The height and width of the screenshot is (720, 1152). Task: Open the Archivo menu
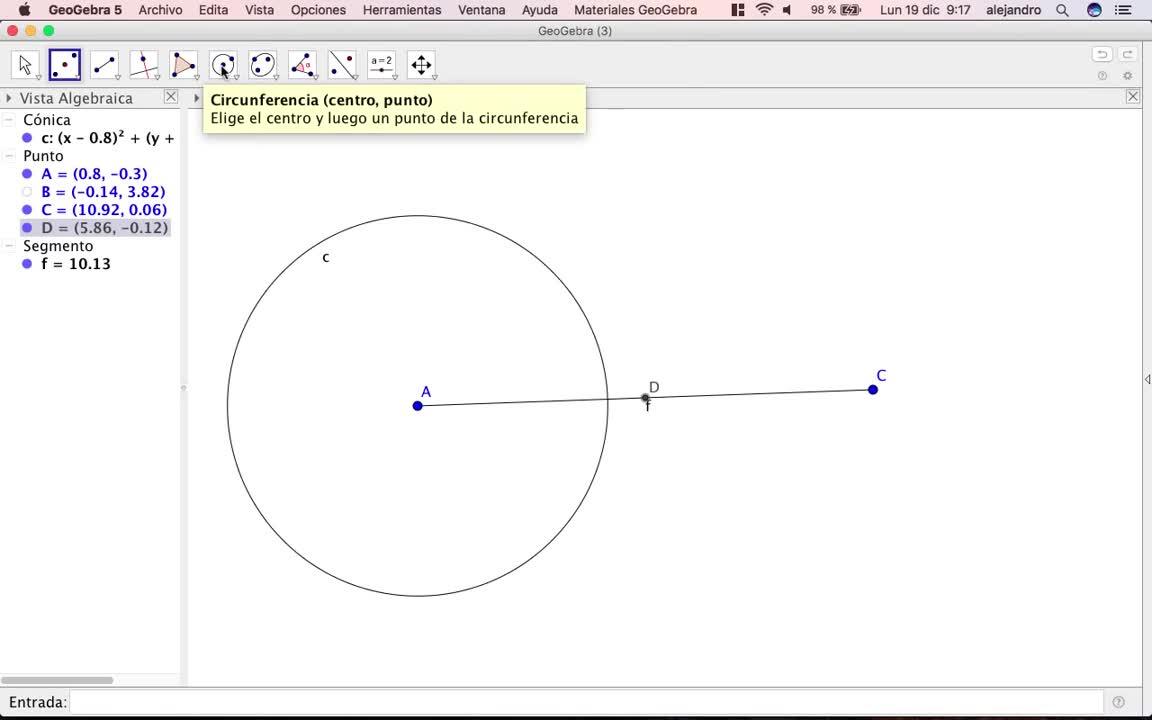pos(160,10)
